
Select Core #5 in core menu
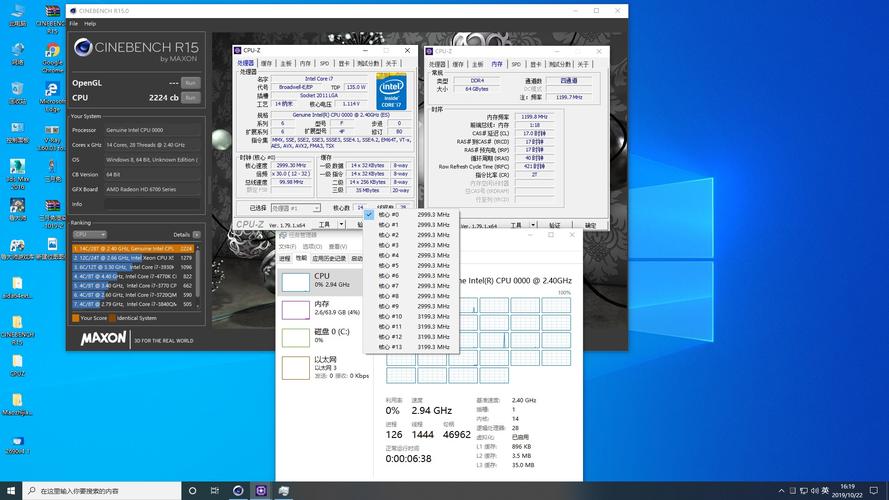pos(410,266)
